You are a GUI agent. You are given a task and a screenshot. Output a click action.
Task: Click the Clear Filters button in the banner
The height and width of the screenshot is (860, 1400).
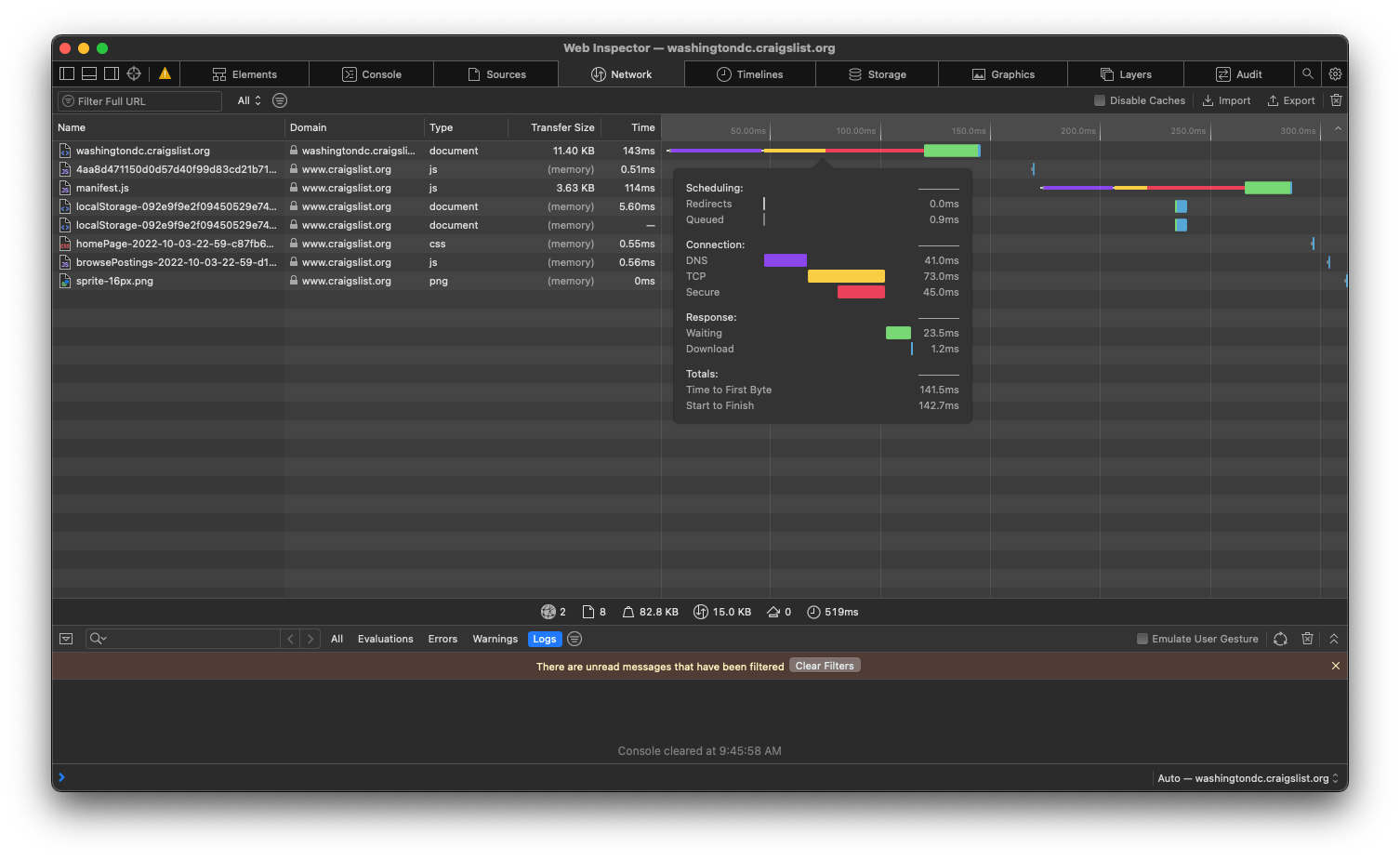pyautogui.click(x=824, y=665)
